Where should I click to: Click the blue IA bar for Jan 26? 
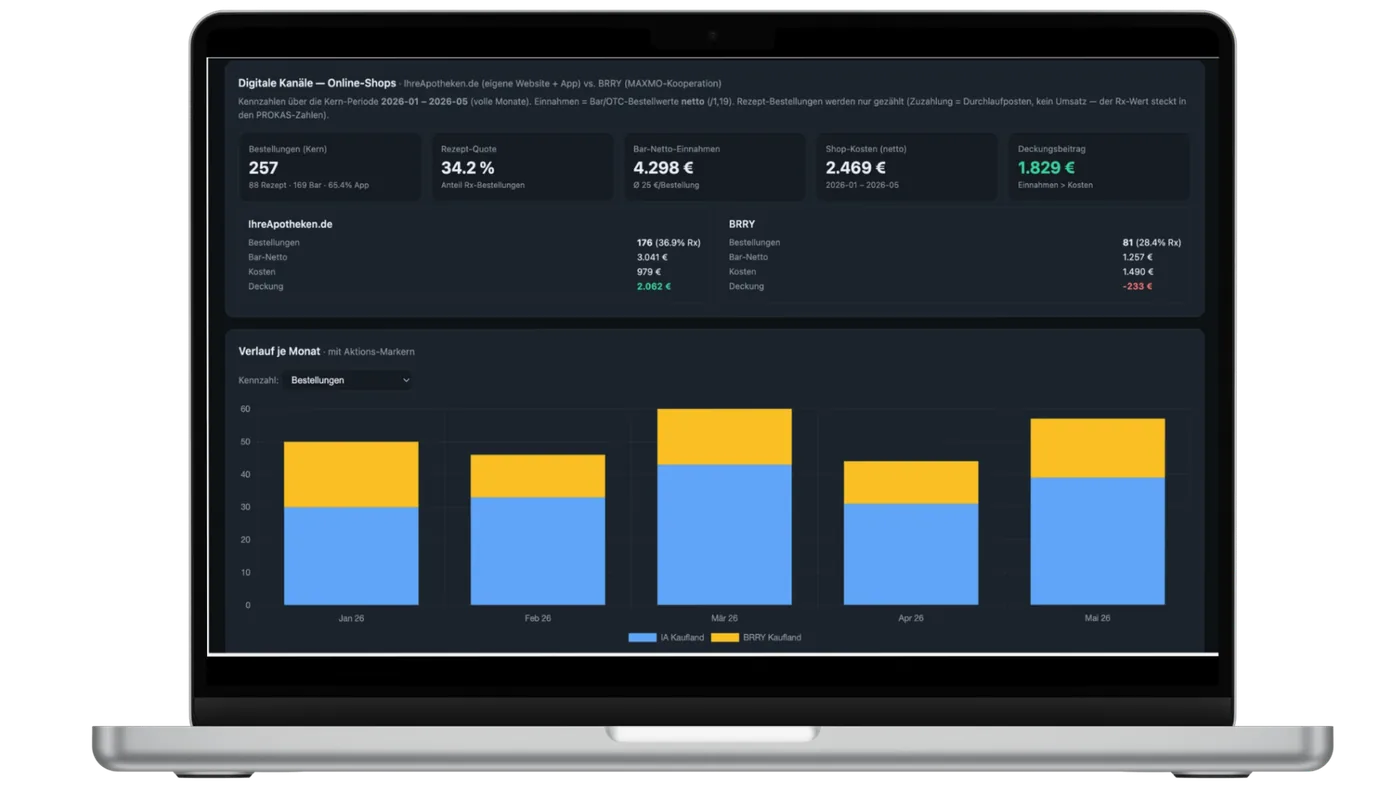(x=351, y=556)
